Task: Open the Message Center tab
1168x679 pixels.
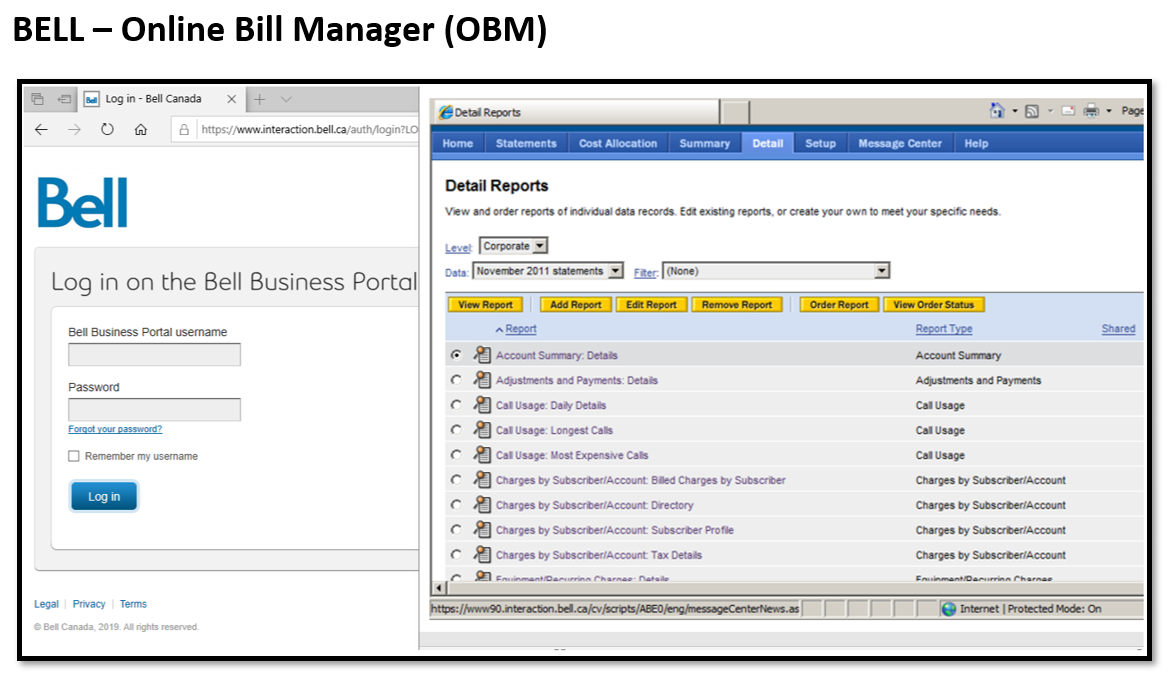Action: pyautogui.click(x=899, y=144)
